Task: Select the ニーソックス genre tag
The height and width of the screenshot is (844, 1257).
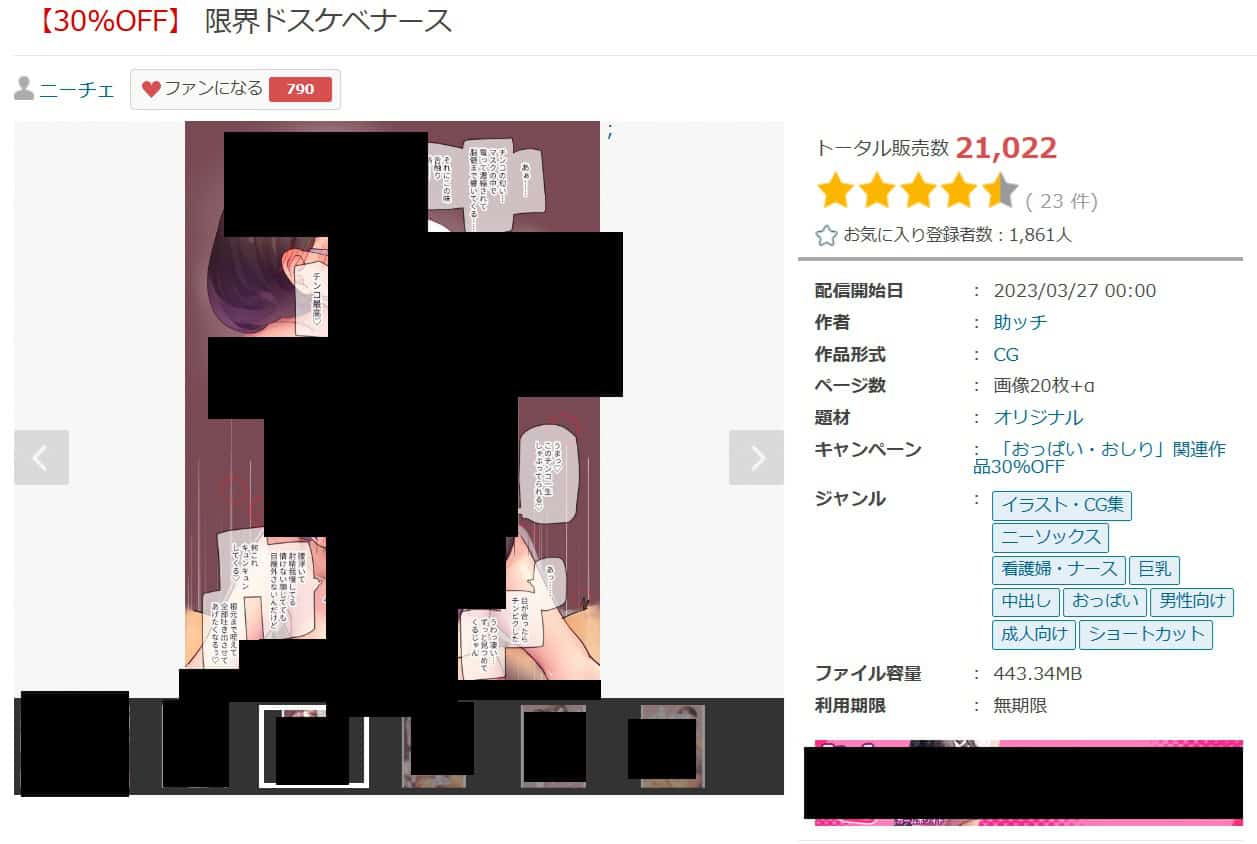Action: tap(1050, 537)
